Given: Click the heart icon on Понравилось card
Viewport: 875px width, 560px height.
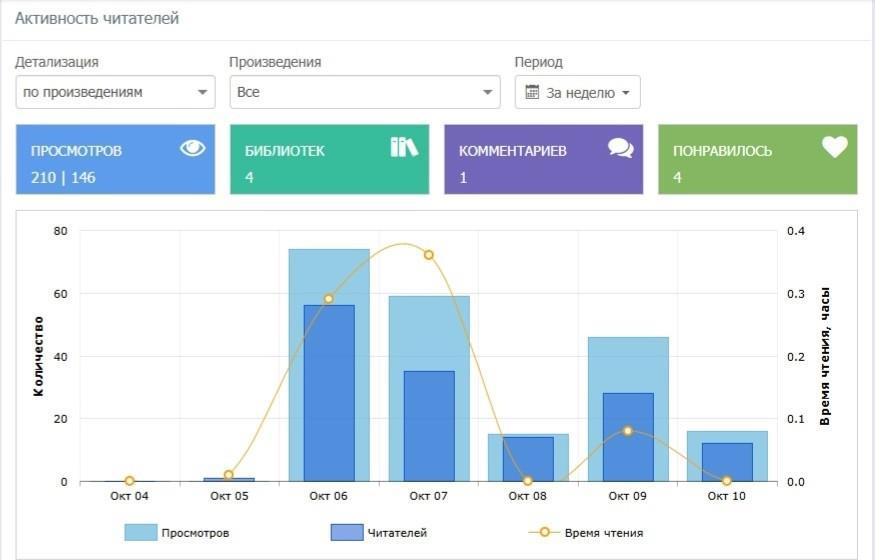Looking at the screenshot, I should (835, 148).
